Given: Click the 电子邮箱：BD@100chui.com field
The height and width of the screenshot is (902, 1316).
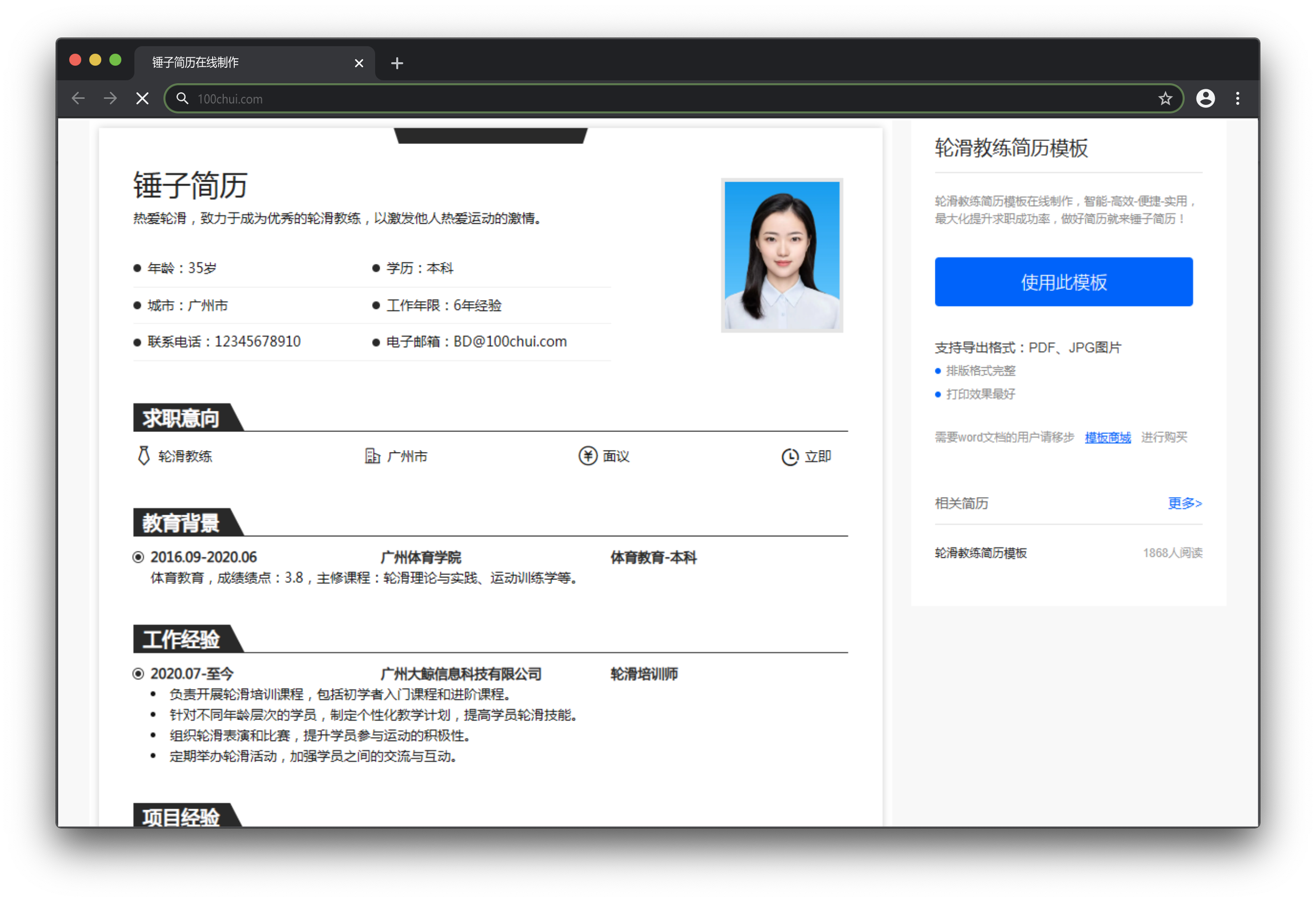Looking at the screenshot, I should coord(469,341).
